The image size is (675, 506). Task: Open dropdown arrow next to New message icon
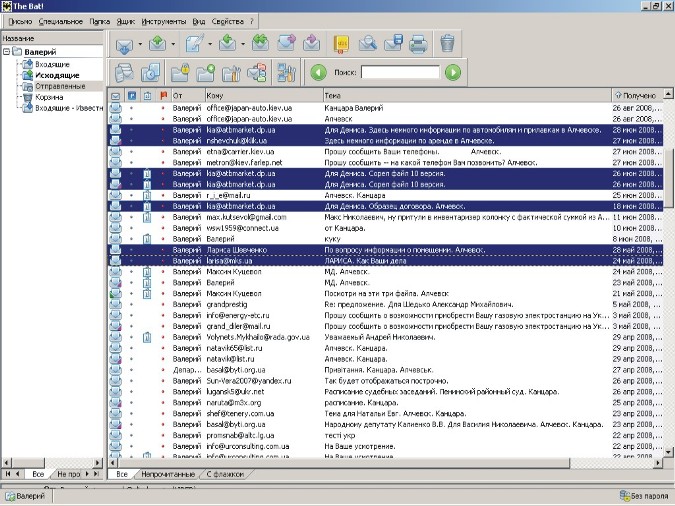[x=210, y=44]
